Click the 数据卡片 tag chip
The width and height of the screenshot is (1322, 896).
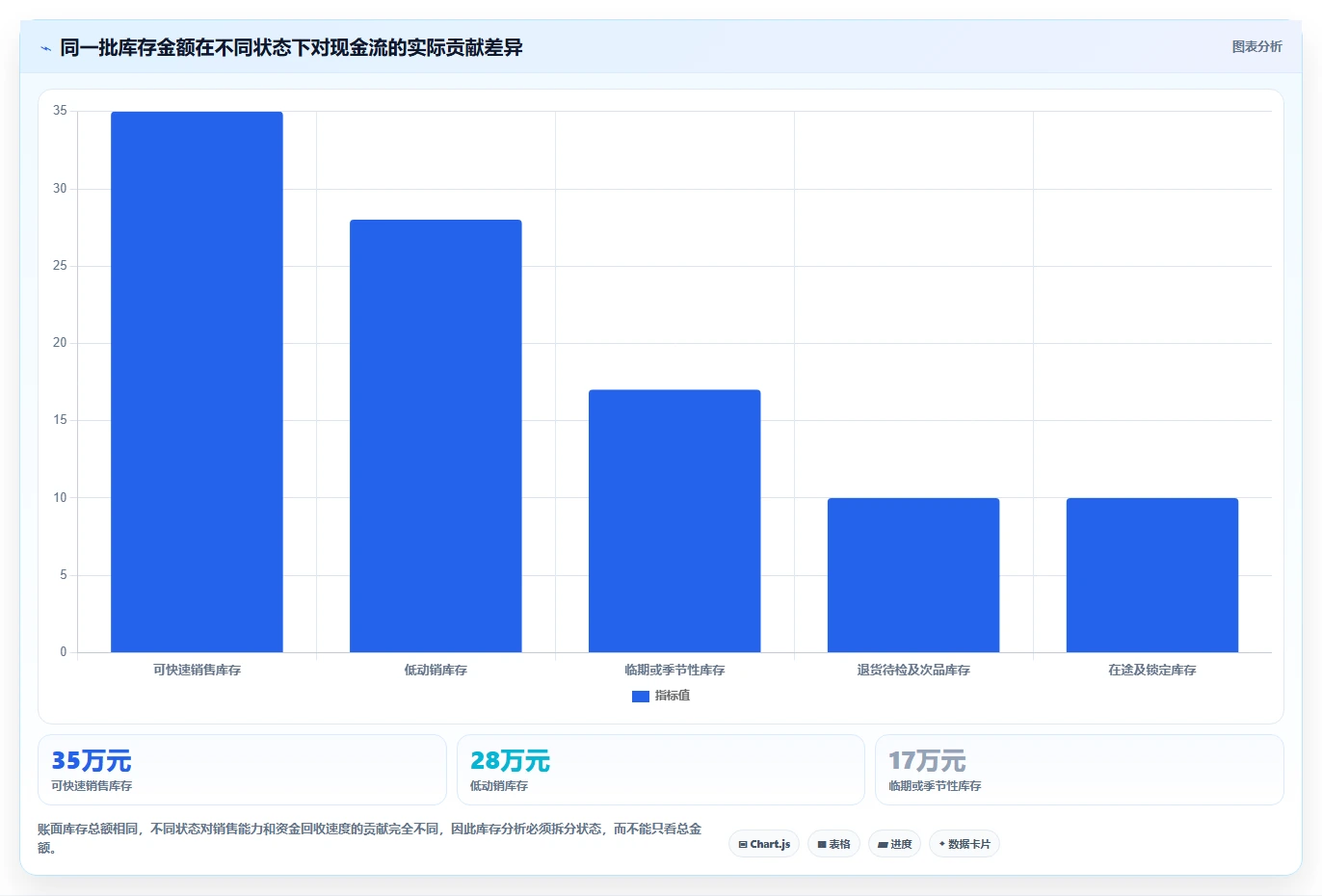965,844
